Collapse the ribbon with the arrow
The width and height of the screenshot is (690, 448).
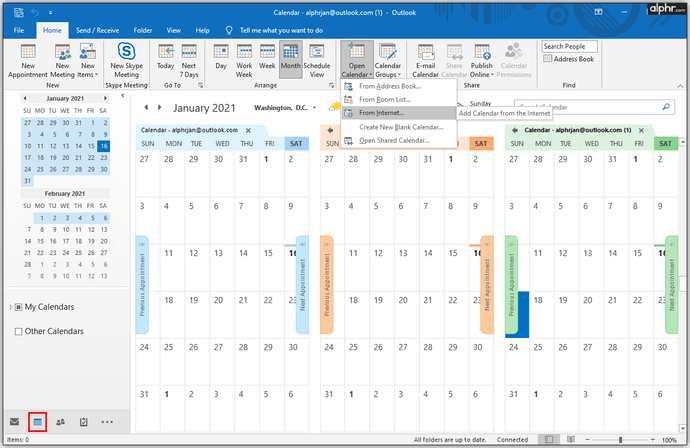coord(680,85)
